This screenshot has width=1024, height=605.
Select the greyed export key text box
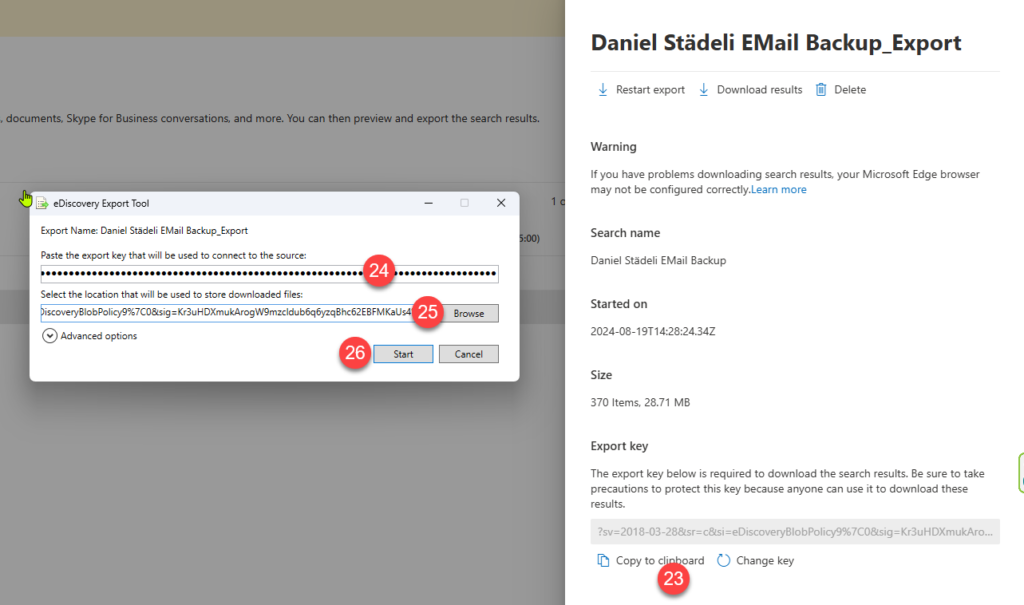(x=795, y=532)
